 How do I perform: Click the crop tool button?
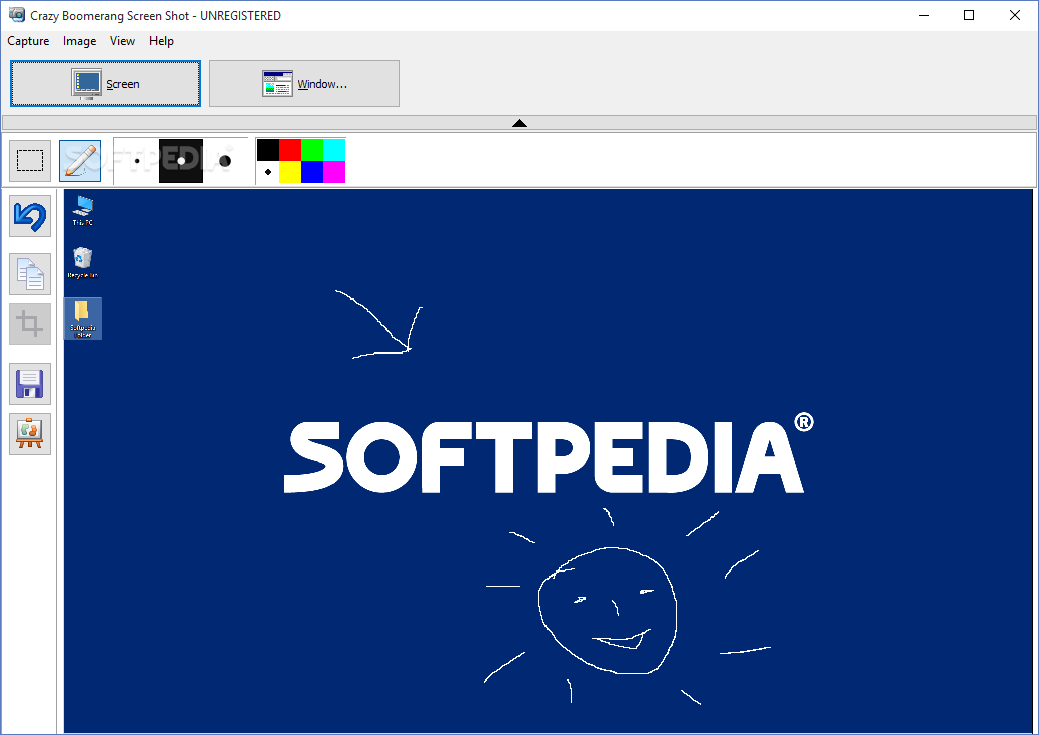tap(30, 324)
